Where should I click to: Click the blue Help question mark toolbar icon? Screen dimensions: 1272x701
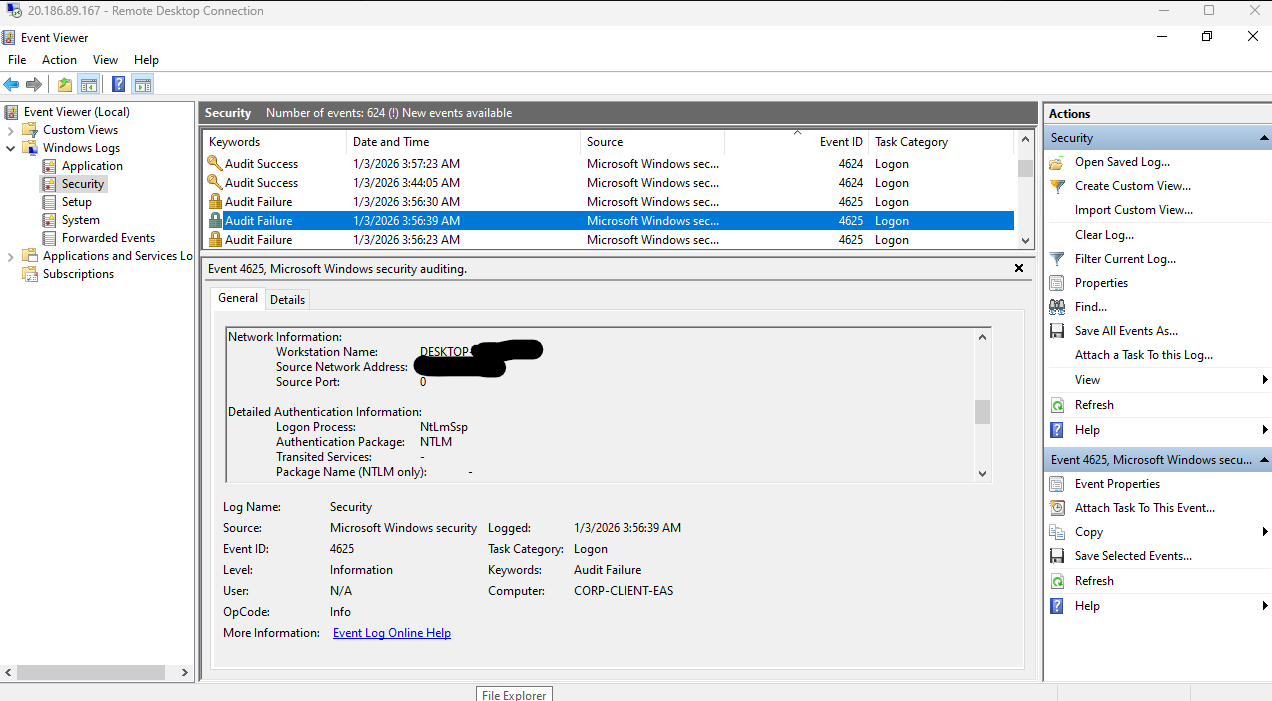(x=119, y=85)
